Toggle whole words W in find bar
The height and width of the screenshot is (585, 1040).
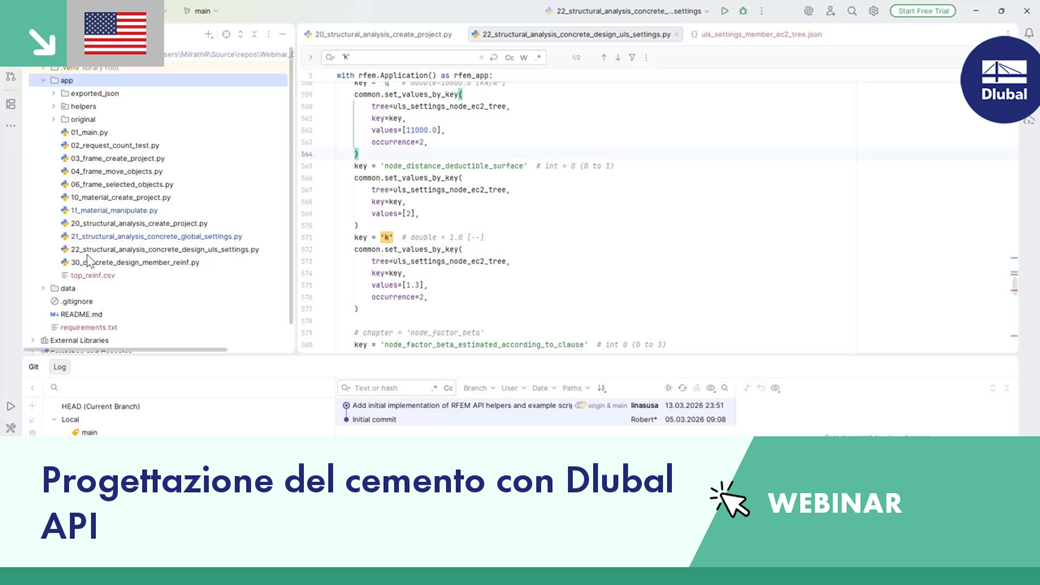click(523, 58)
